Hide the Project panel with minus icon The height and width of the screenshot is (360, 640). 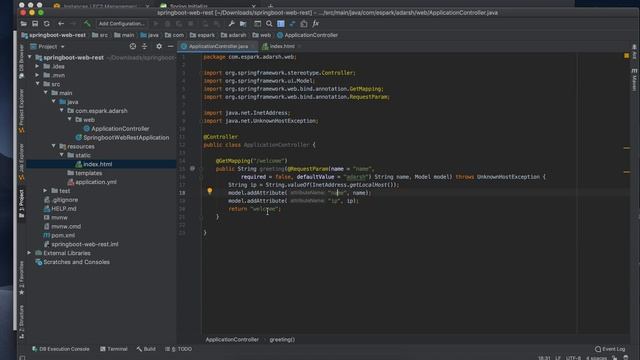point(171,47)
